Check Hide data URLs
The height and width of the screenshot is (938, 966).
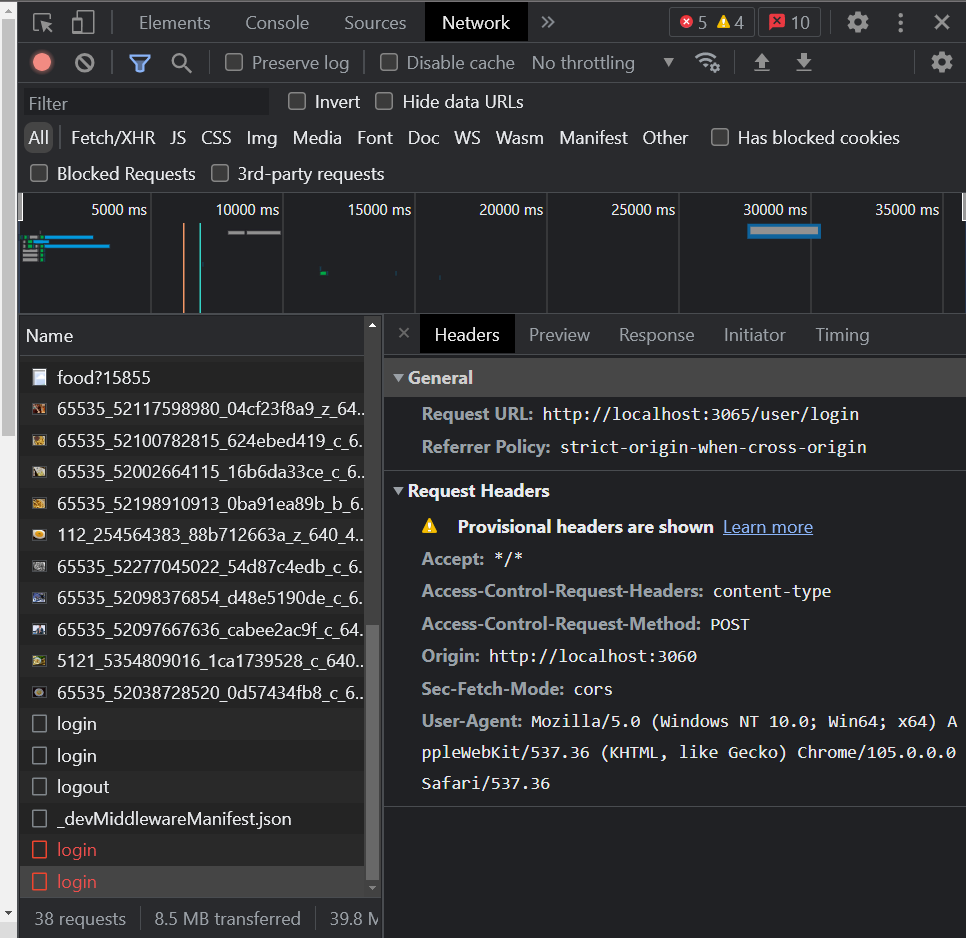pyautogui.click(x=384, y=101)
